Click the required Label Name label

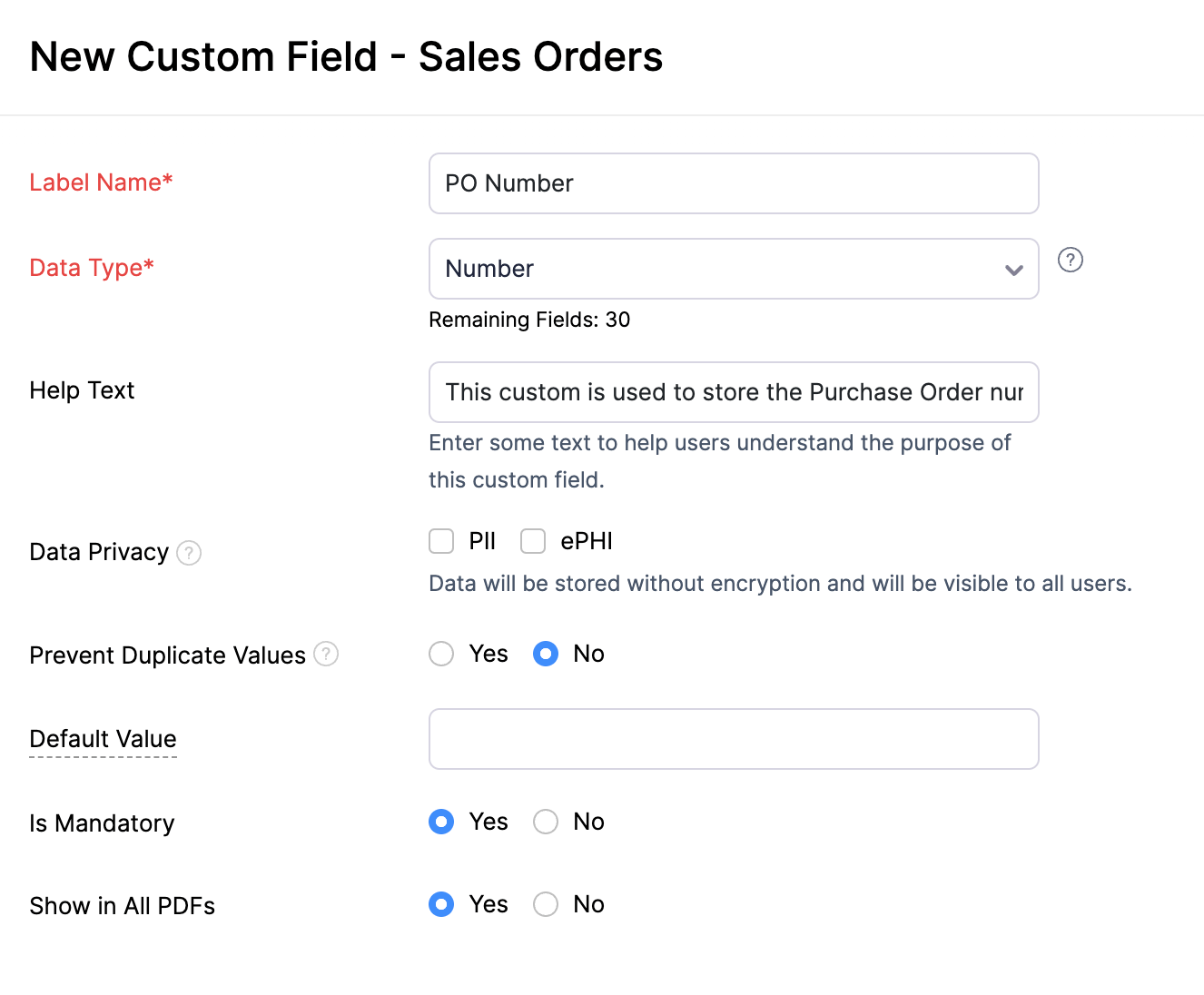101,182
